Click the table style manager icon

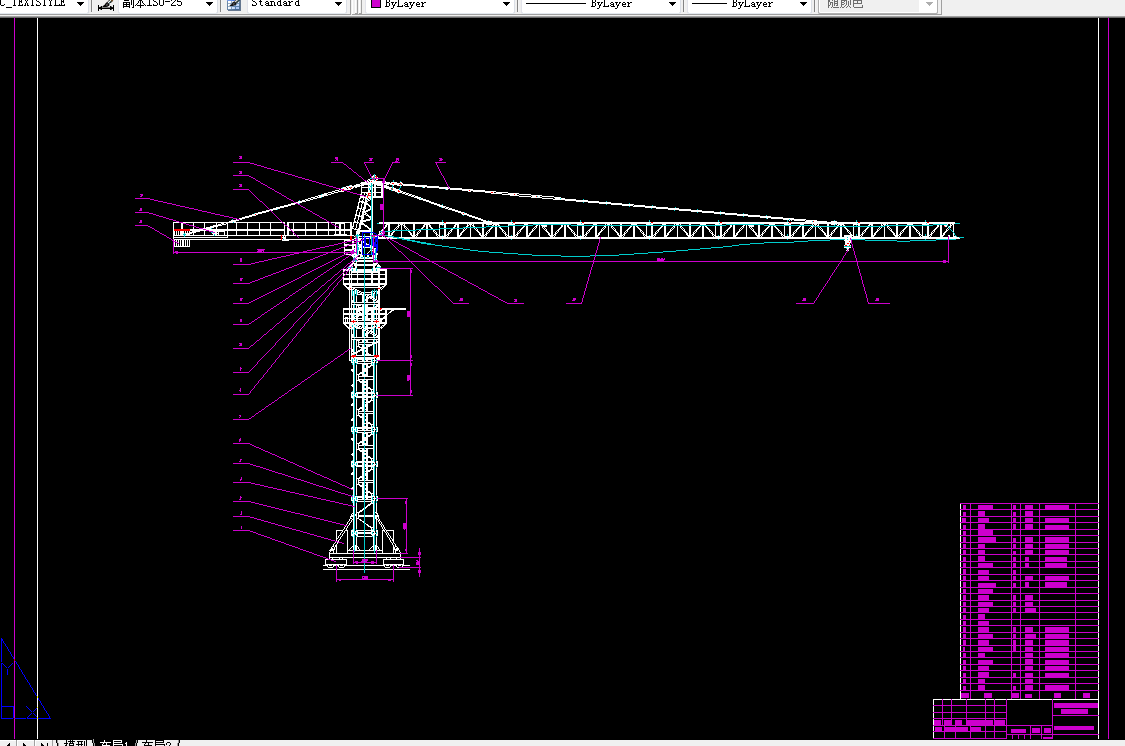click(234, 5)
